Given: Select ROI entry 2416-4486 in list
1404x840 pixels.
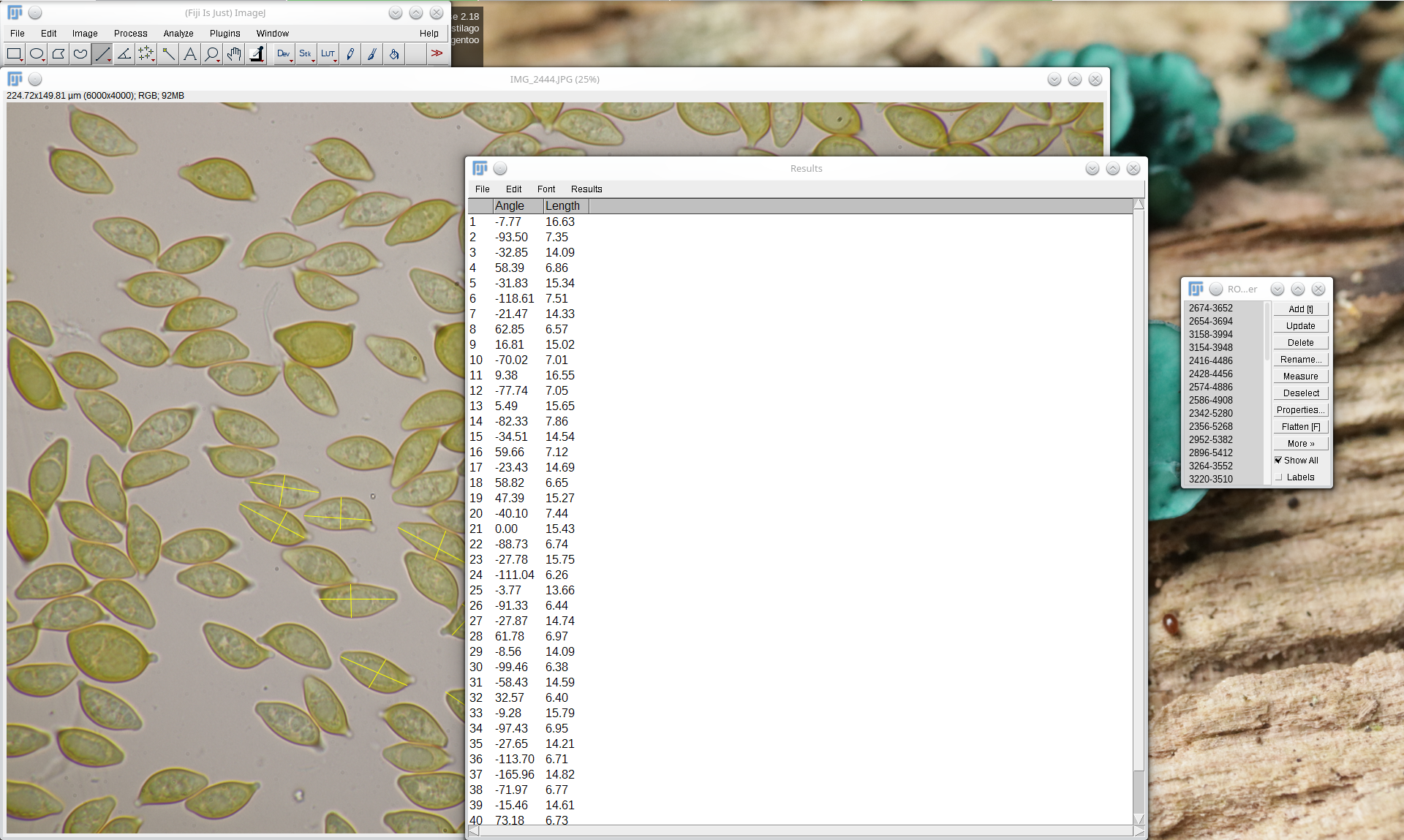Looking at the screenshot, I should pos(1210,360).
